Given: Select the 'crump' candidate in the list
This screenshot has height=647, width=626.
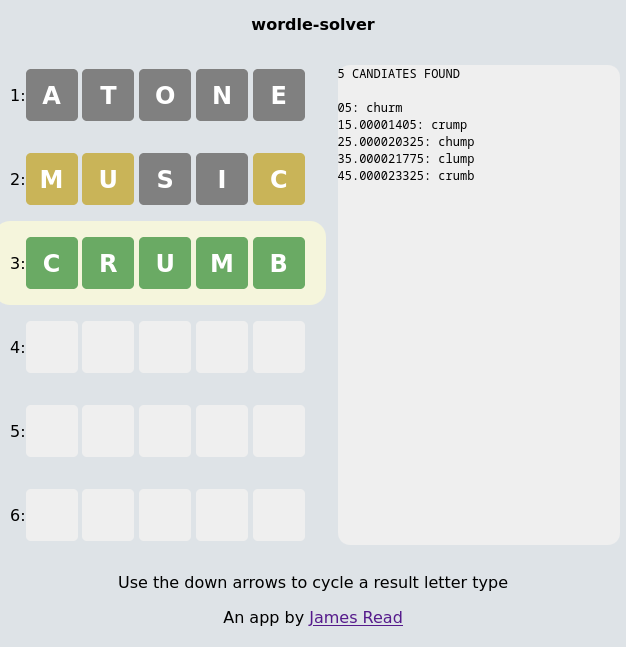Looking at the screenshot, I should (x=449, y=125).
